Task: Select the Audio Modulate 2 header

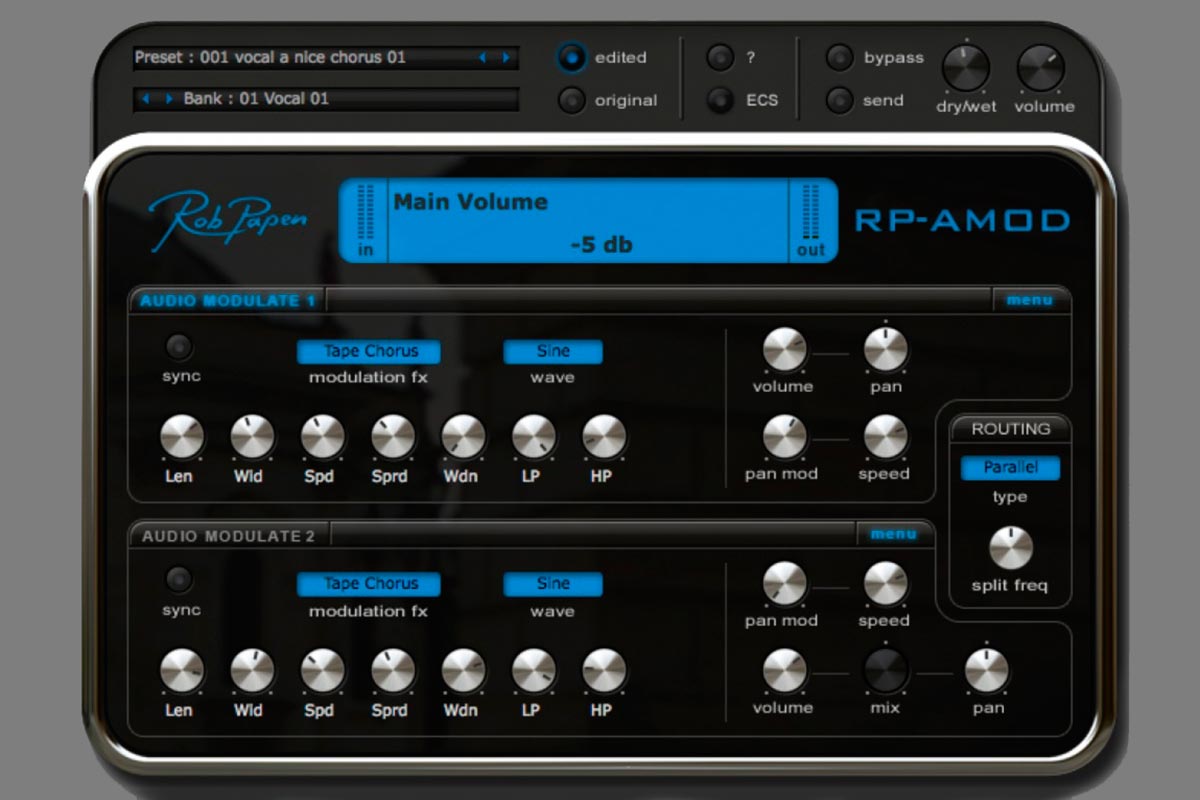Action: [x=228, y=536]
